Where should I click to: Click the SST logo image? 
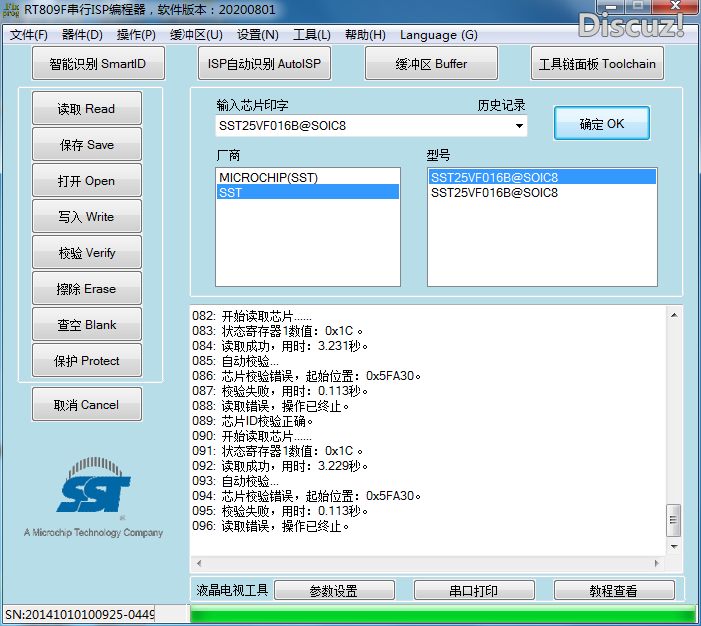click(x=94, y=492)
